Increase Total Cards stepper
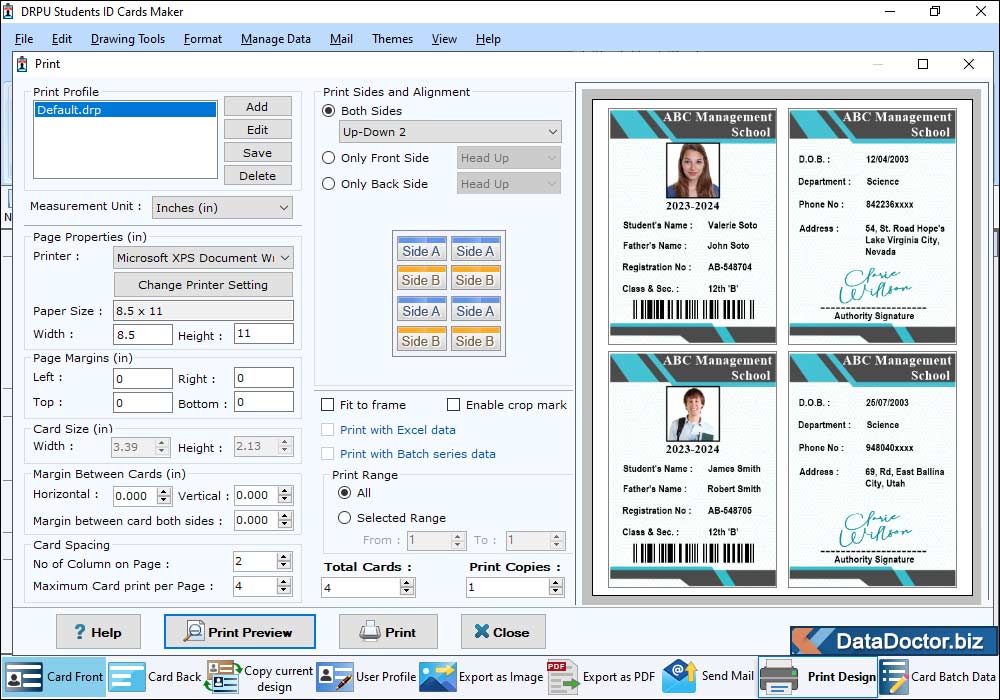Viewport: 1000px width, 700px height. (407, 583)
